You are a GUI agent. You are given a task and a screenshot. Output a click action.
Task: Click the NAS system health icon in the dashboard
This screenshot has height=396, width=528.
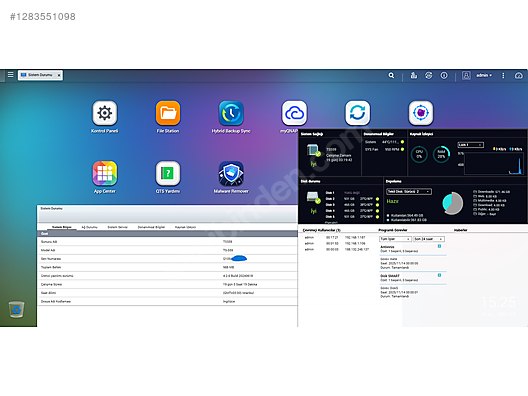coord(314,151)
